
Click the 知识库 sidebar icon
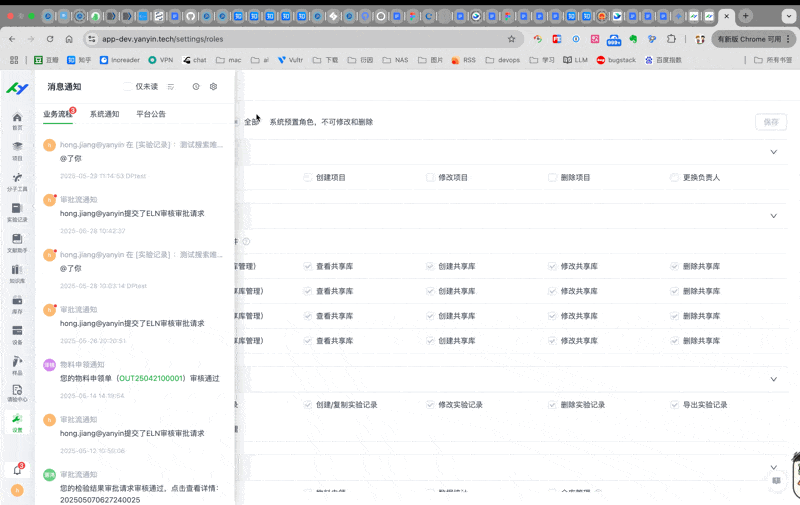click(x=17, y=271)
